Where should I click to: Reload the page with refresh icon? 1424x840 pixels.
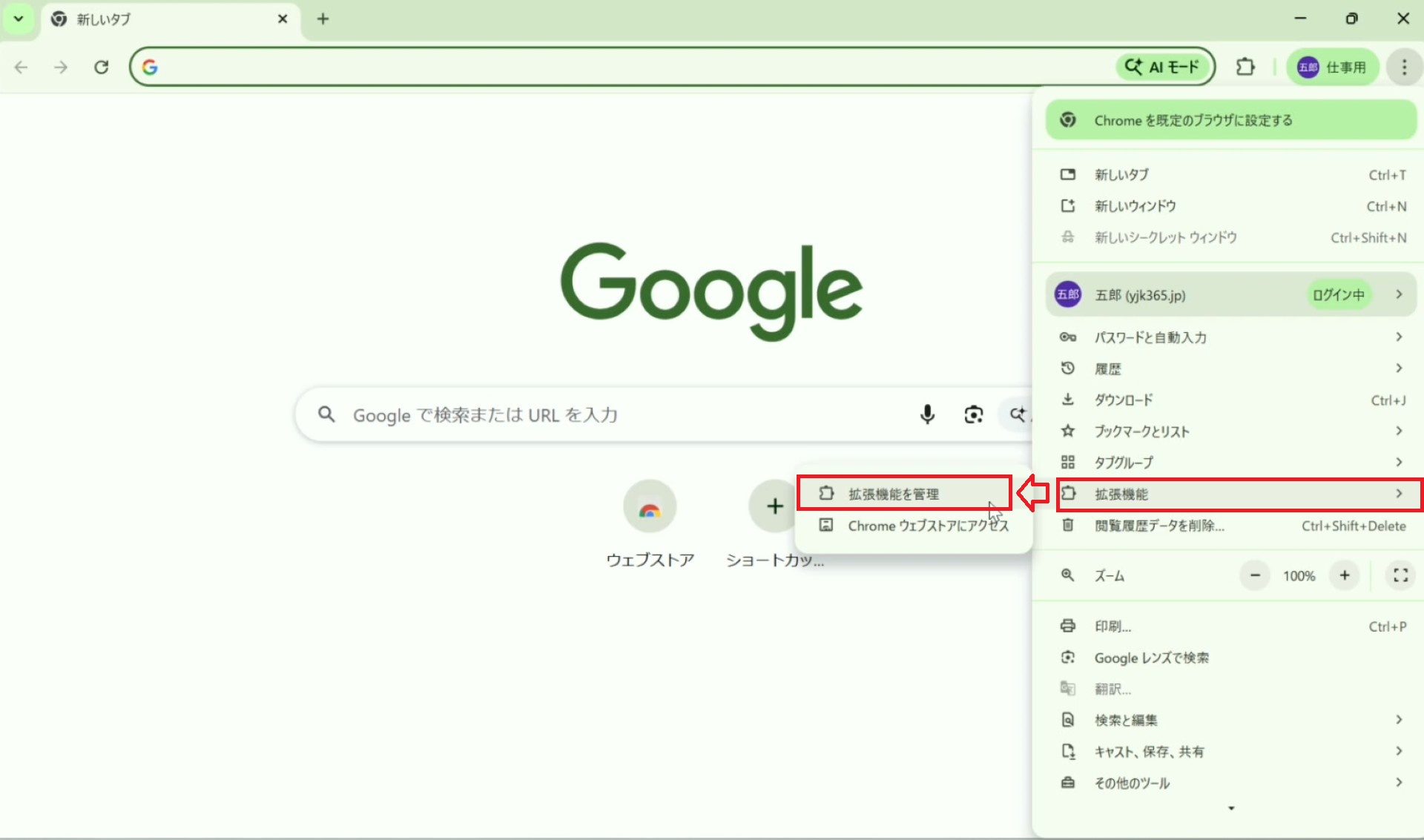click(102, 67)
